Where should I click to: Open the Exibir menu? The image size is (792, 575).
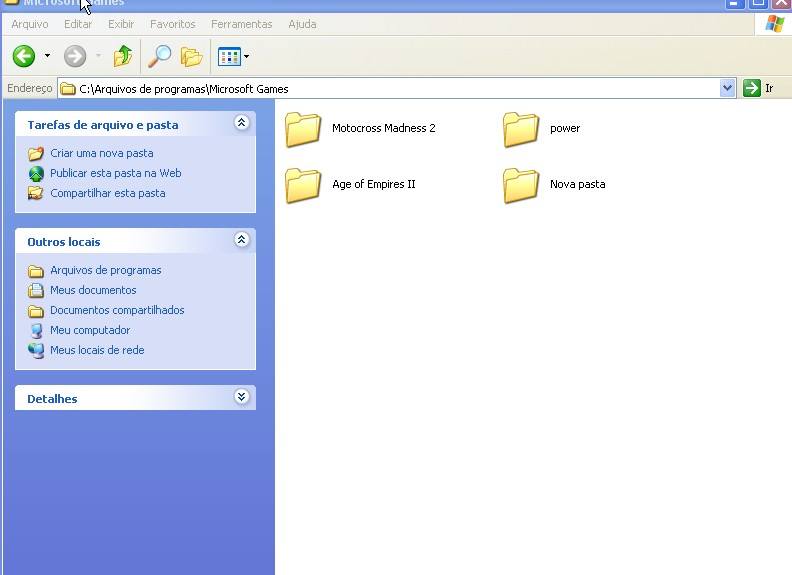coord(121,24)
